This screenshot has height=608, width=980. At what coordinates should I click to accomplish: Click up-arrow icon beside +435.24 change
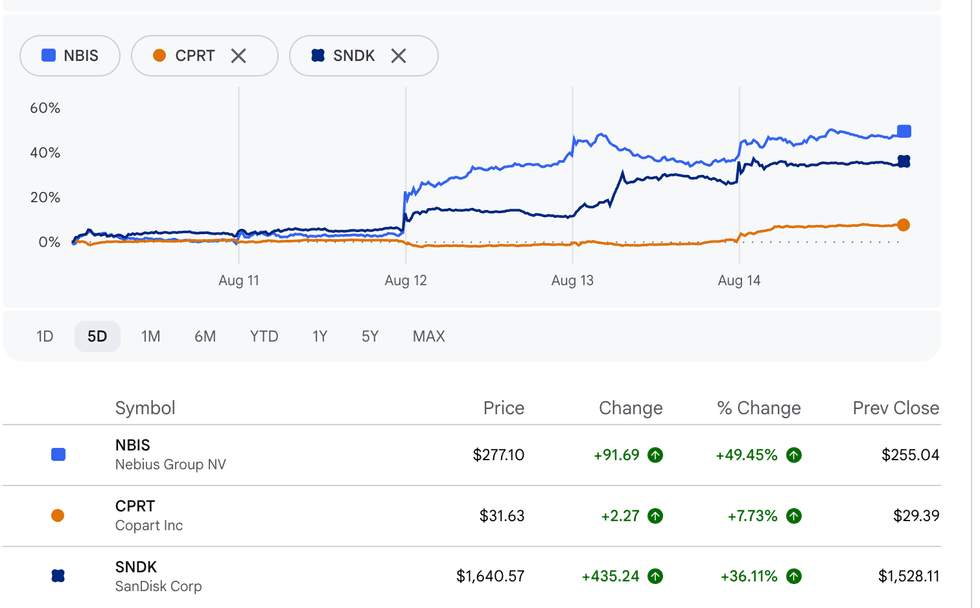tap(655, 576)
